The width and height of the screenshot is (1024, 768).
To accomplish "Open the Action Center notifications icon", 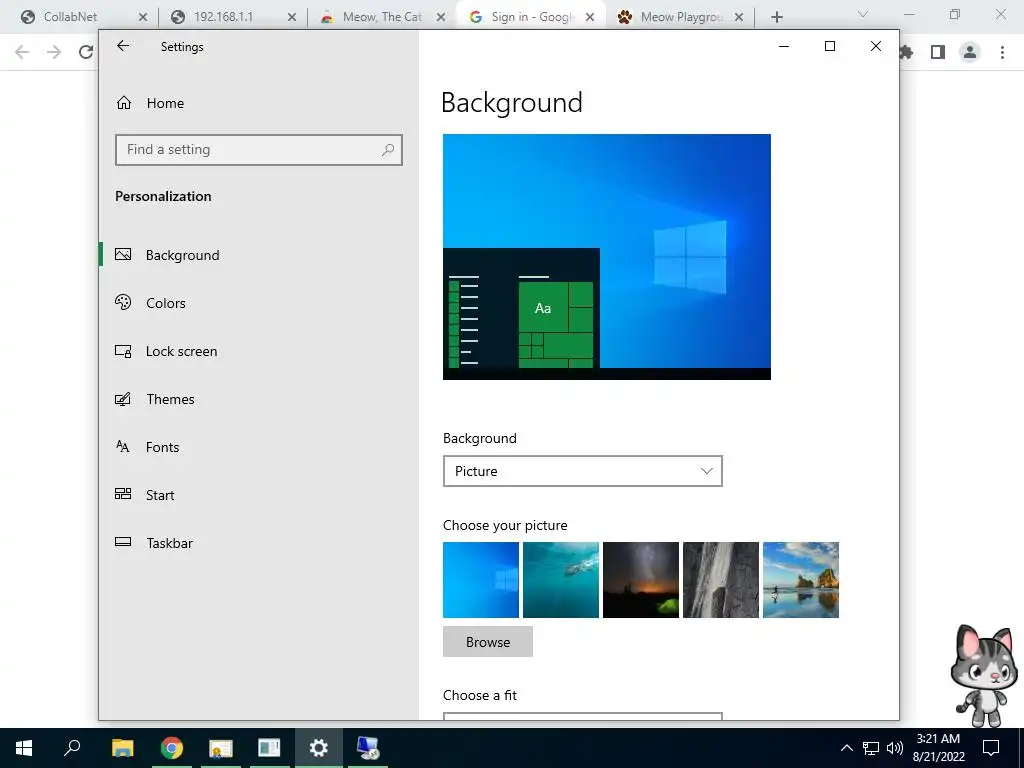I will click(x=991, y=748).
